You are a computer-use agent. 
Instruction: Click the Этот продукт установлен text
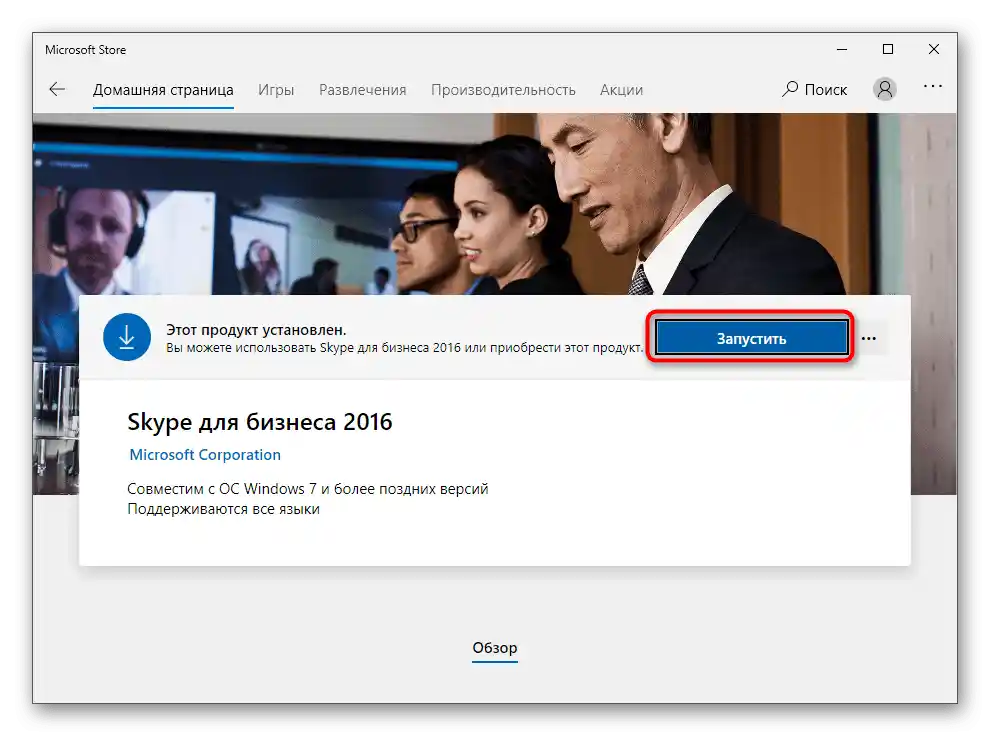tap(256, 329)
